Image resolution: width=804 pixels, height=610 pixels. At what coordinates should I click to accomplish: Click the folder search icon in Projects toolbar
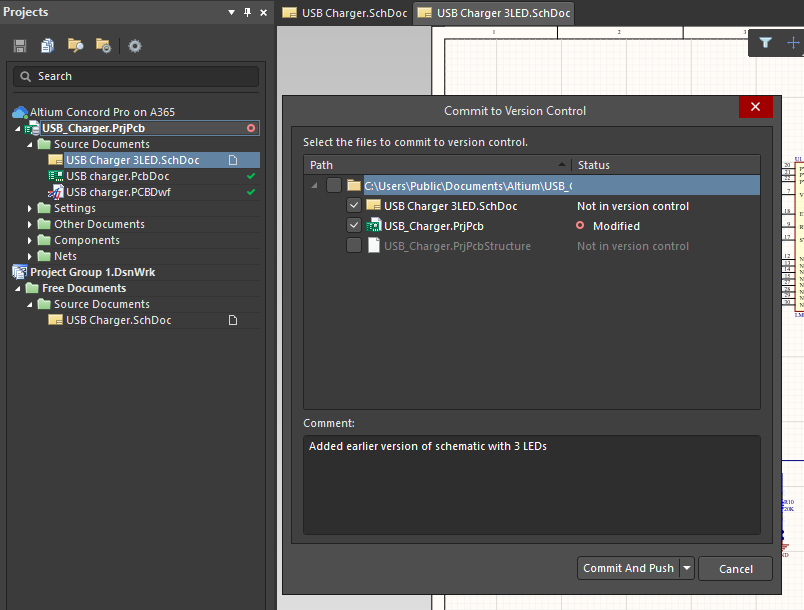pyautogui.click(x=75, y=46)
